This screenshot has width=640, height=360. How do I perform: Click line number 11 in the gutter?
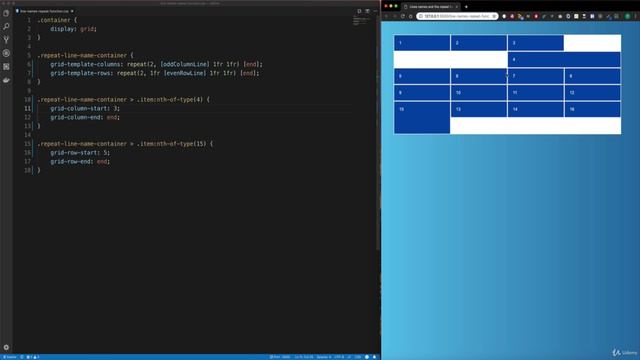27,109
